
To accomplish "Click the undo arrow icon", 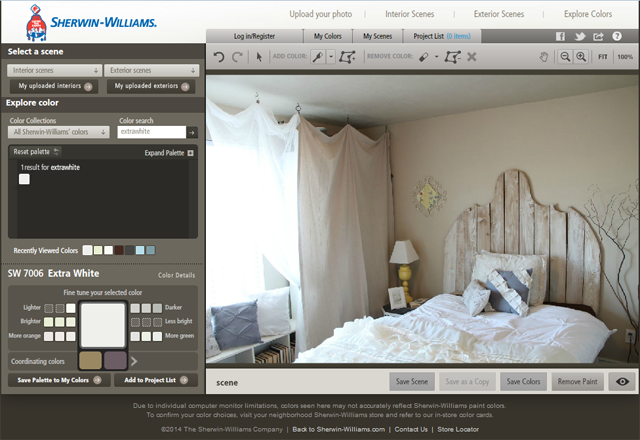I will pyautogui.click(x=219, y=57).
